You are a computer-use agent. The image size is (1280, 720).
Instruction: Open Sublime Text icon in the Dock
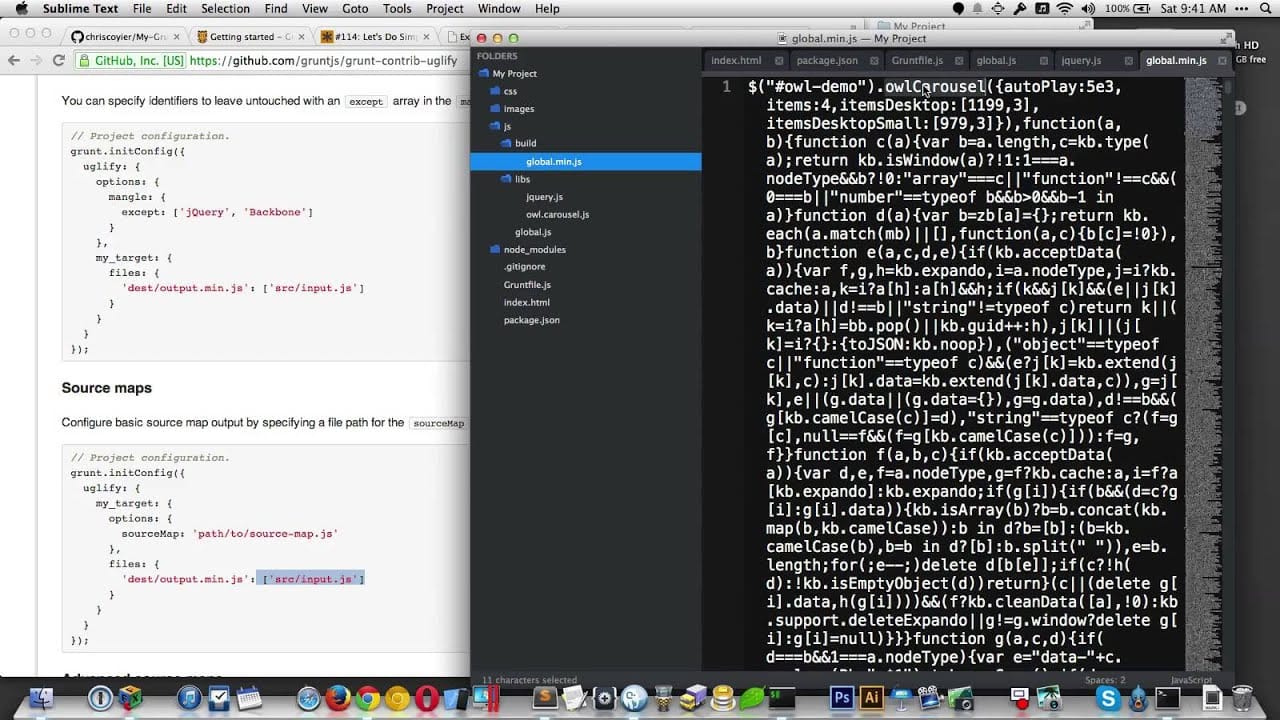tap(545, 698)
